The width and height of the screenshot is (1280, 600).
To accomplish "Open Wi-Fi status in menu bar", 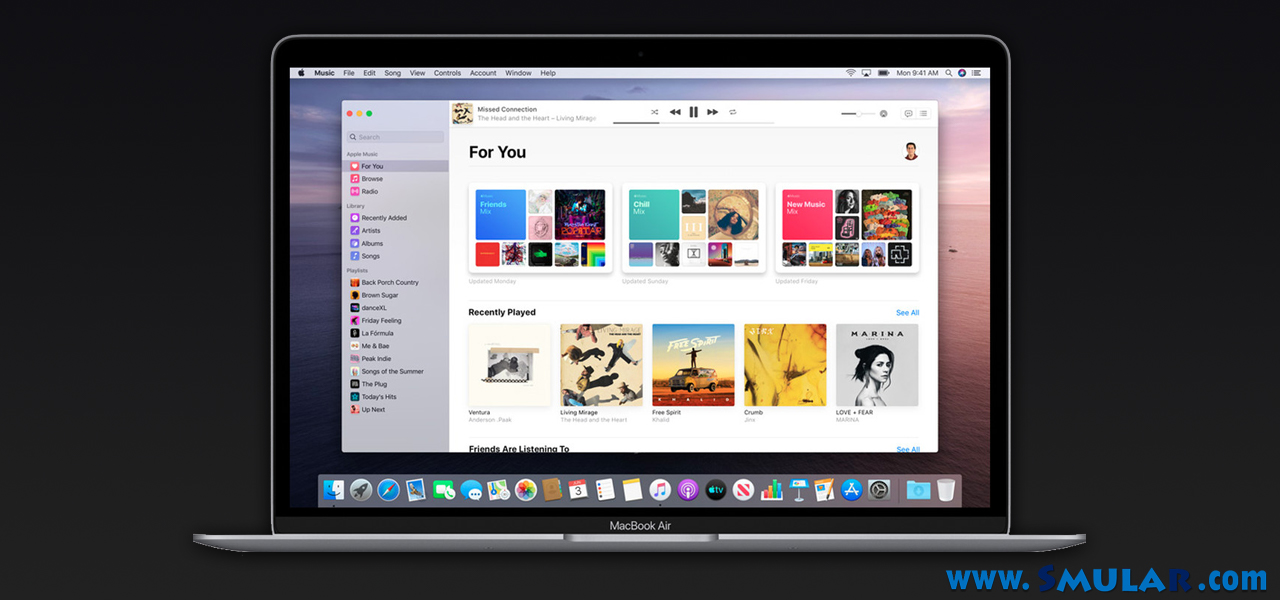I will point(851,73).
